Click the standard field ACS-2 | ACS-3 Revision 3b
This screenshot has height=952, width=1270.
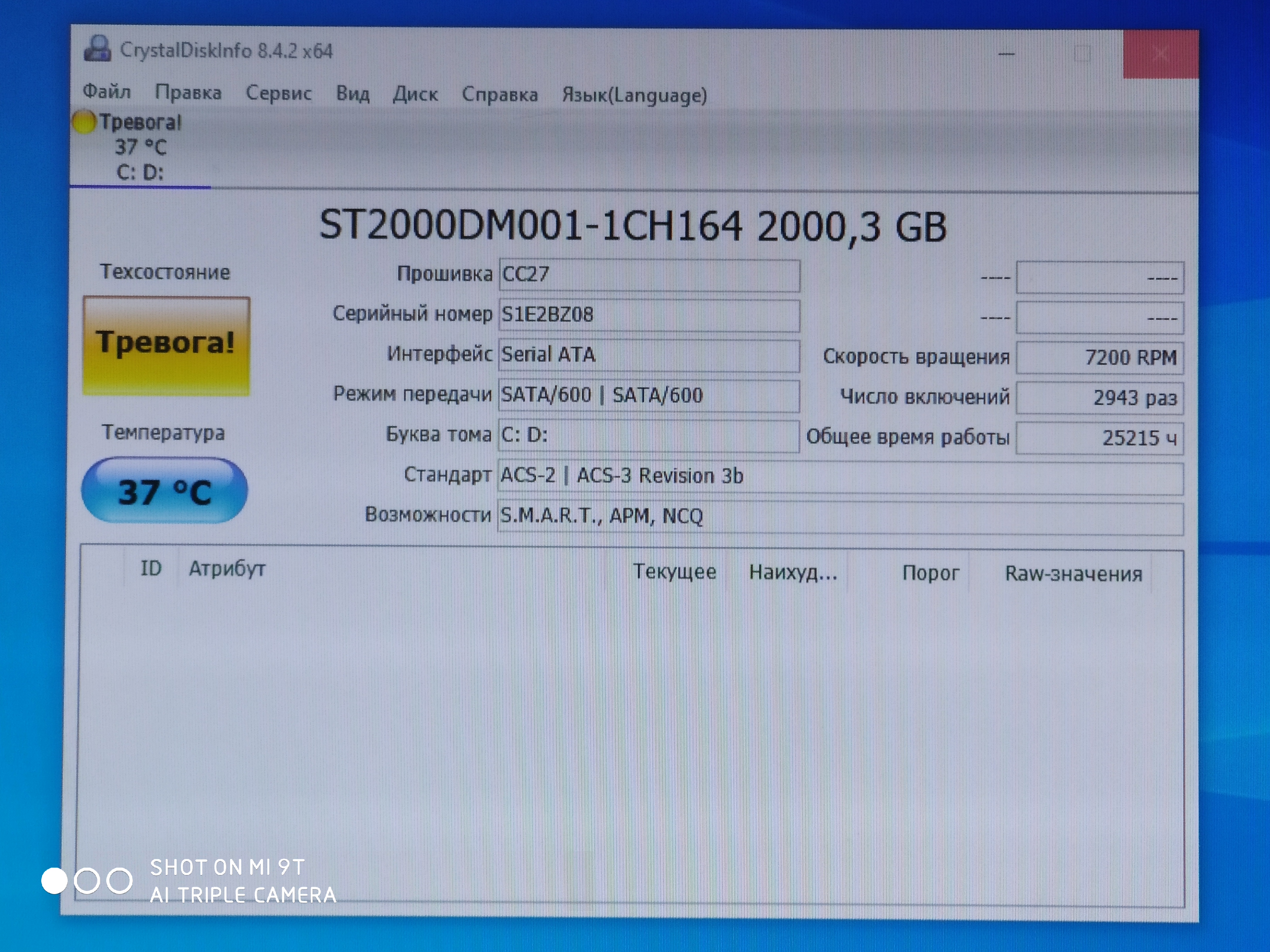[840, 478]
